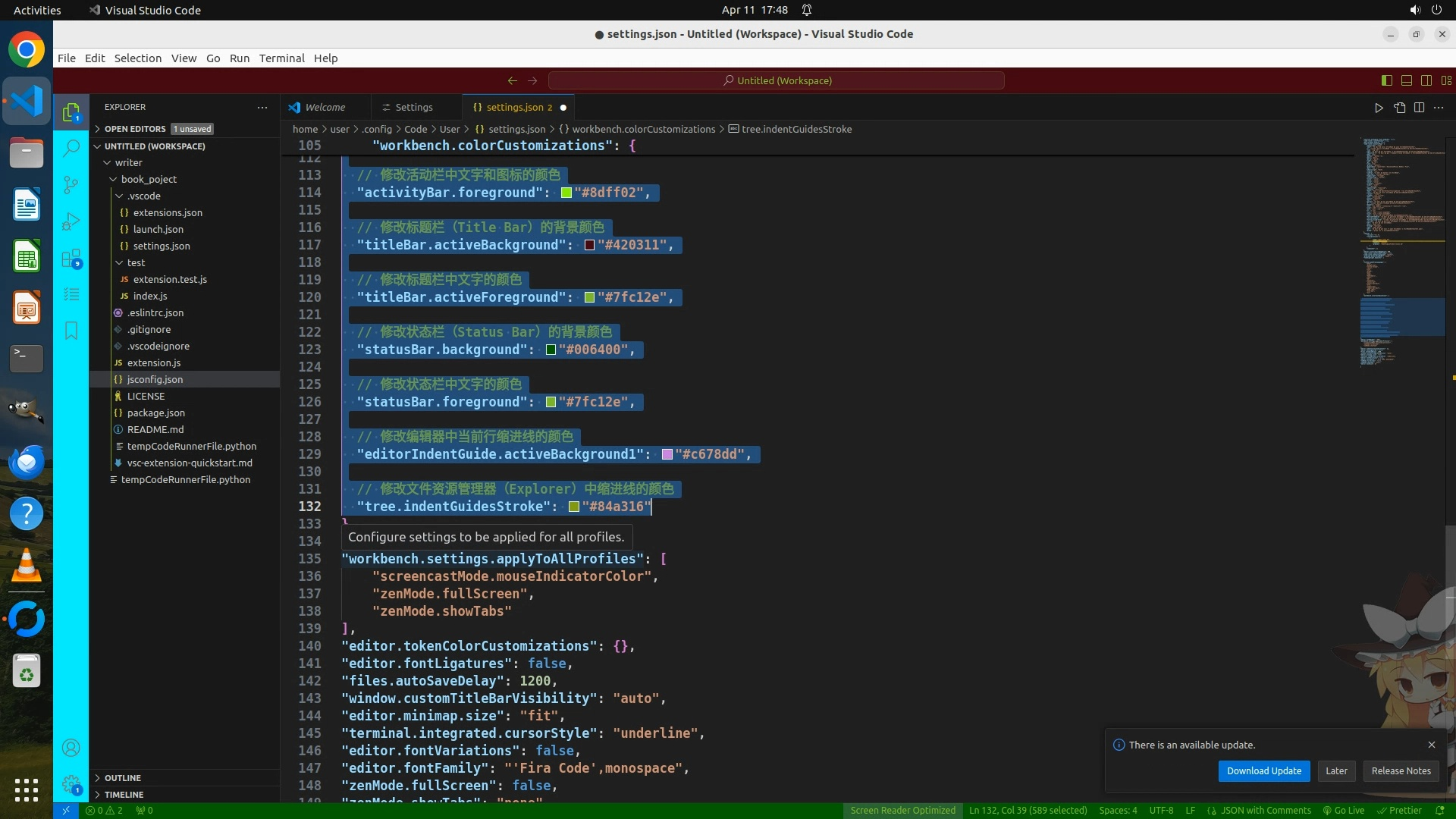Viewport: 1456px width, 819px height.
Task: Open Run and Debug view
Action: (71, 221)
